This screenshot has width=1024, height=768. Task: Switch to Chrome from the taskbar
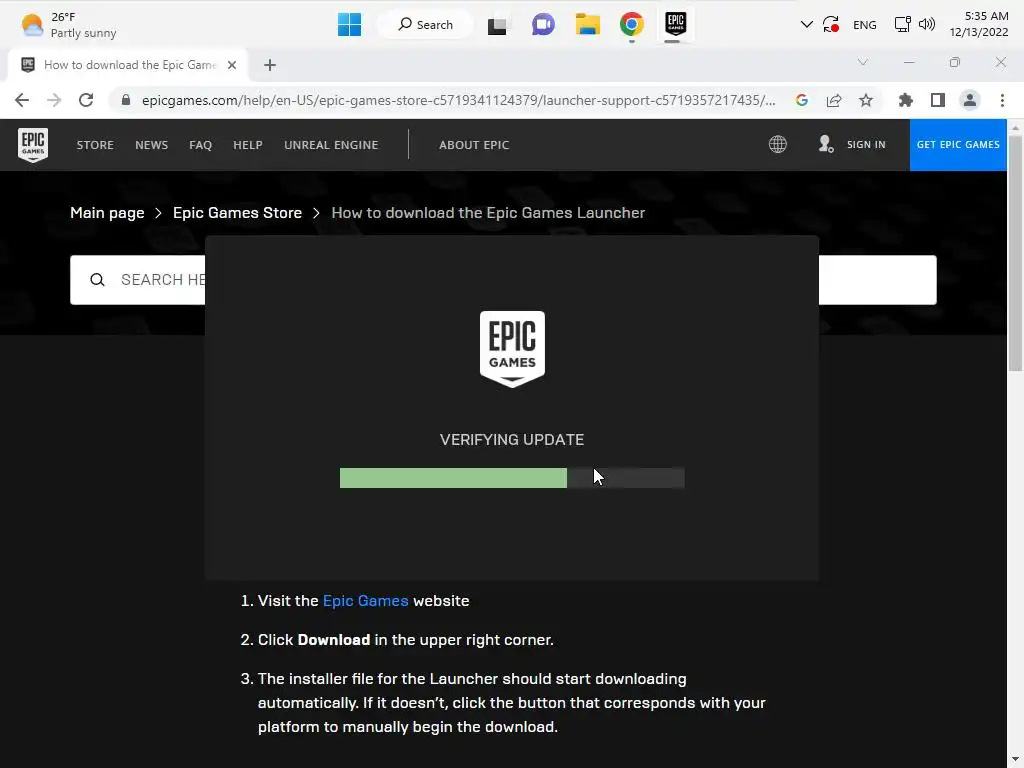[x=632, y=25]
